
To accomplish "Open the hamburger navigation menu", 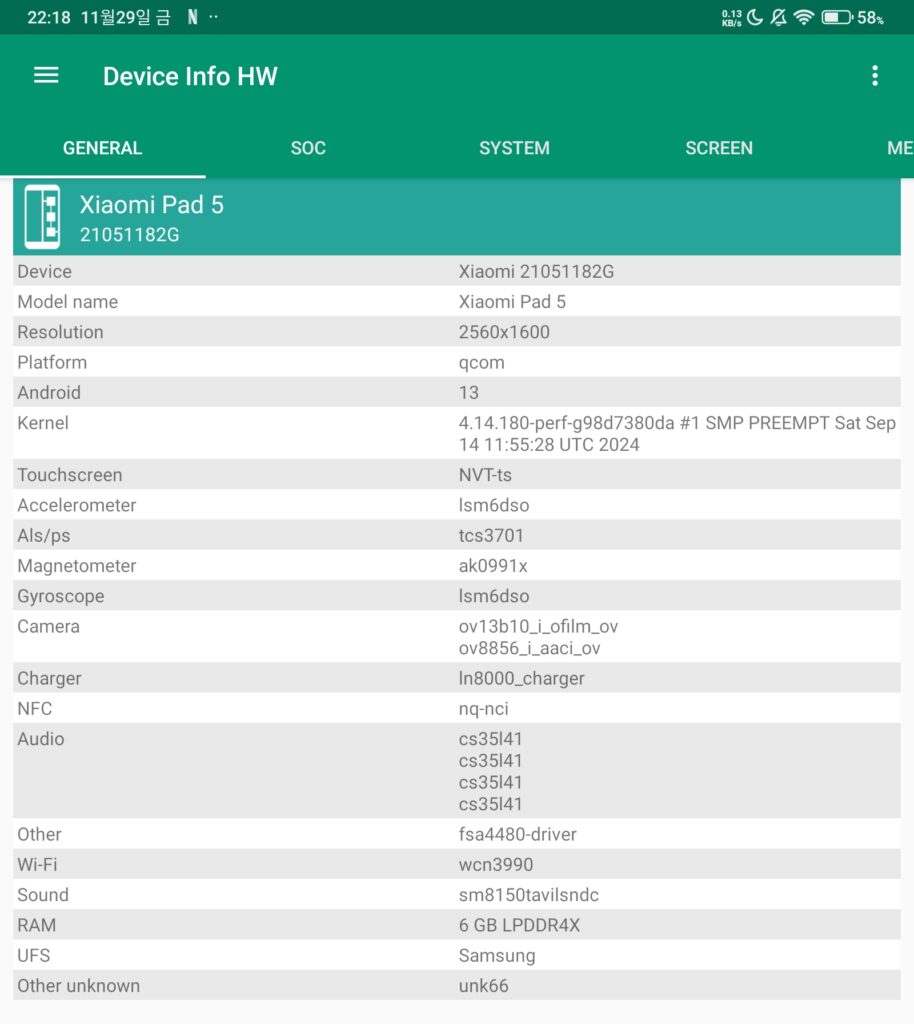I will point(46,76).
